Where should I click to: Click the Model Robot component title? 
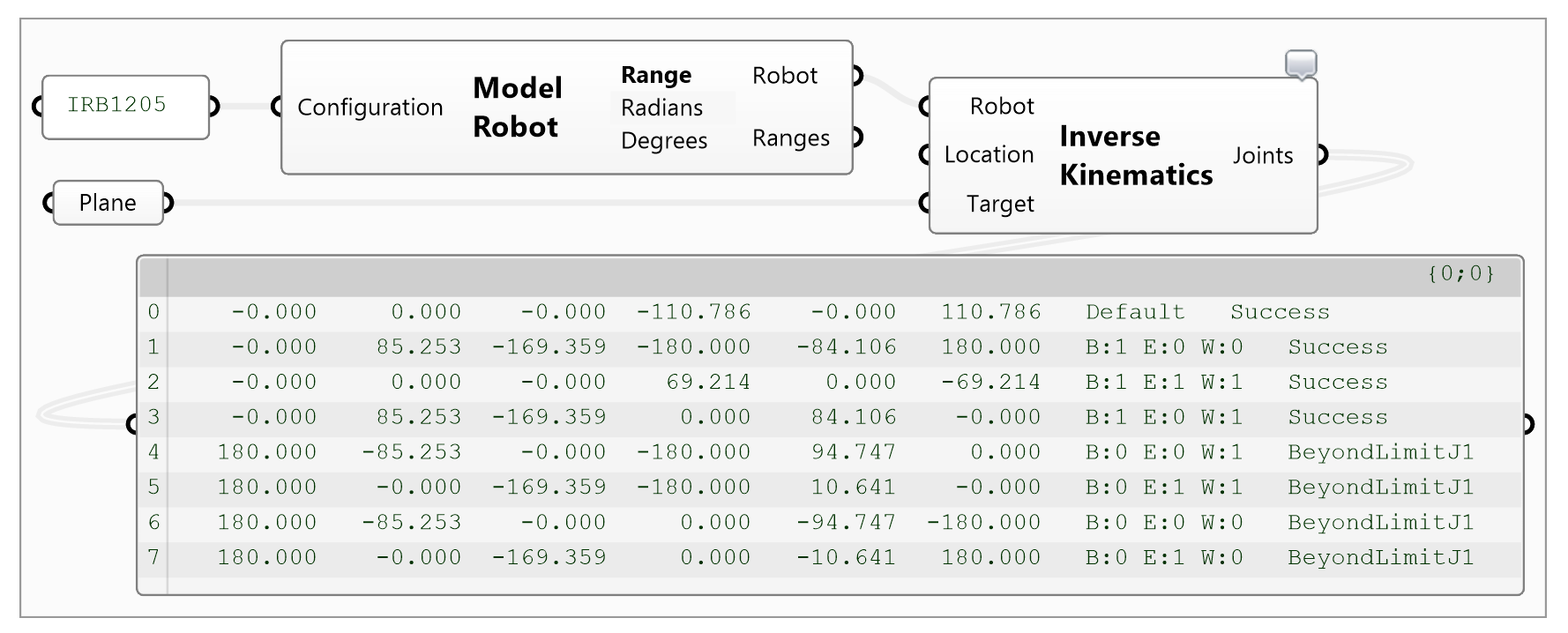point(517,108)
